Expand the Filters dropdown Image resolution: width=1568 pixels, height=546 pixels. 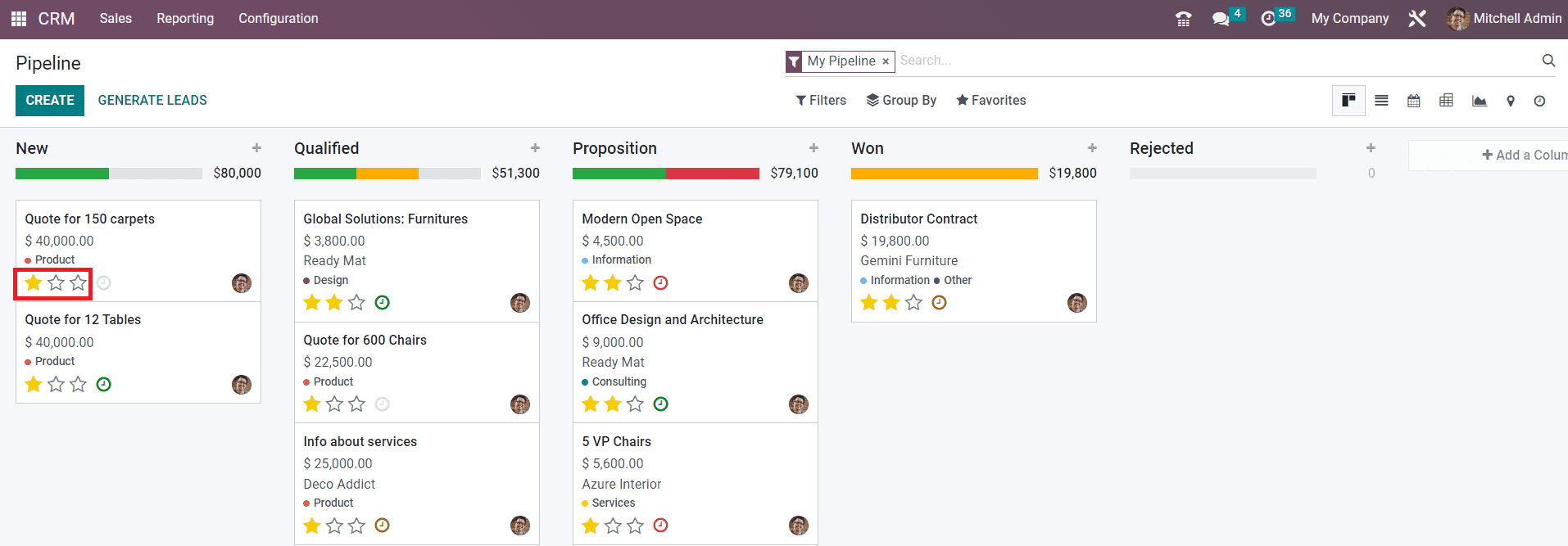pos(821,100)
